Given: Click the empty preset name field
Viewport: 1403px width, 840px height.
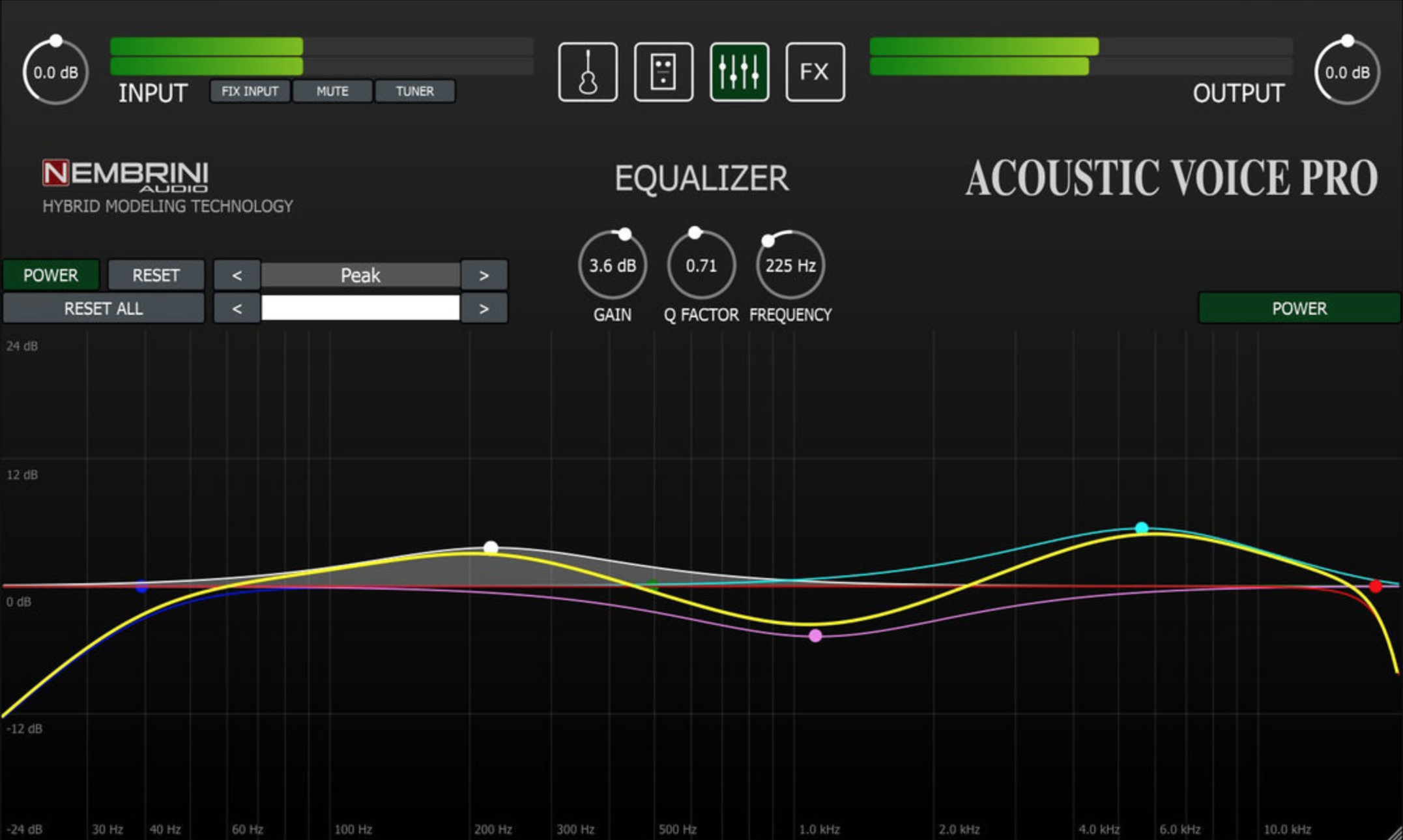Looking at the screenshot, I should point(360,308).
